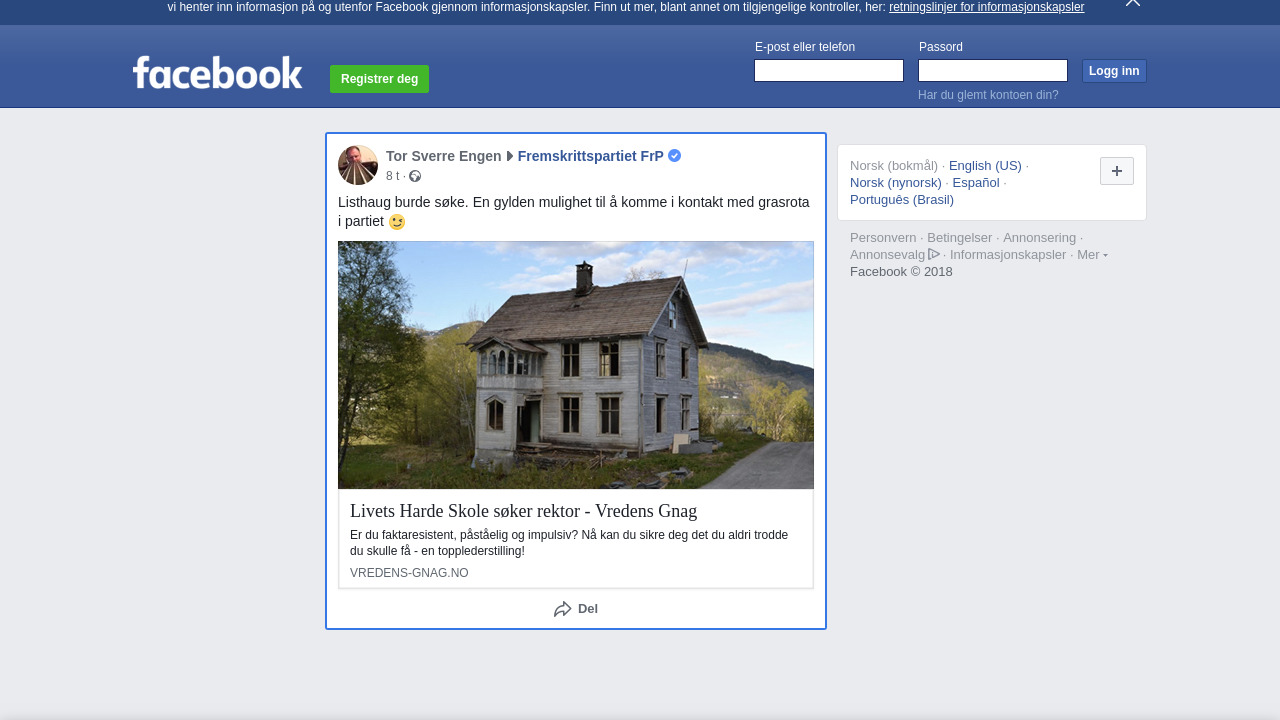This screenshot has height=720, width=1280.
Task: Open the Betingelser footer link
Action: (x=960, y=238)
